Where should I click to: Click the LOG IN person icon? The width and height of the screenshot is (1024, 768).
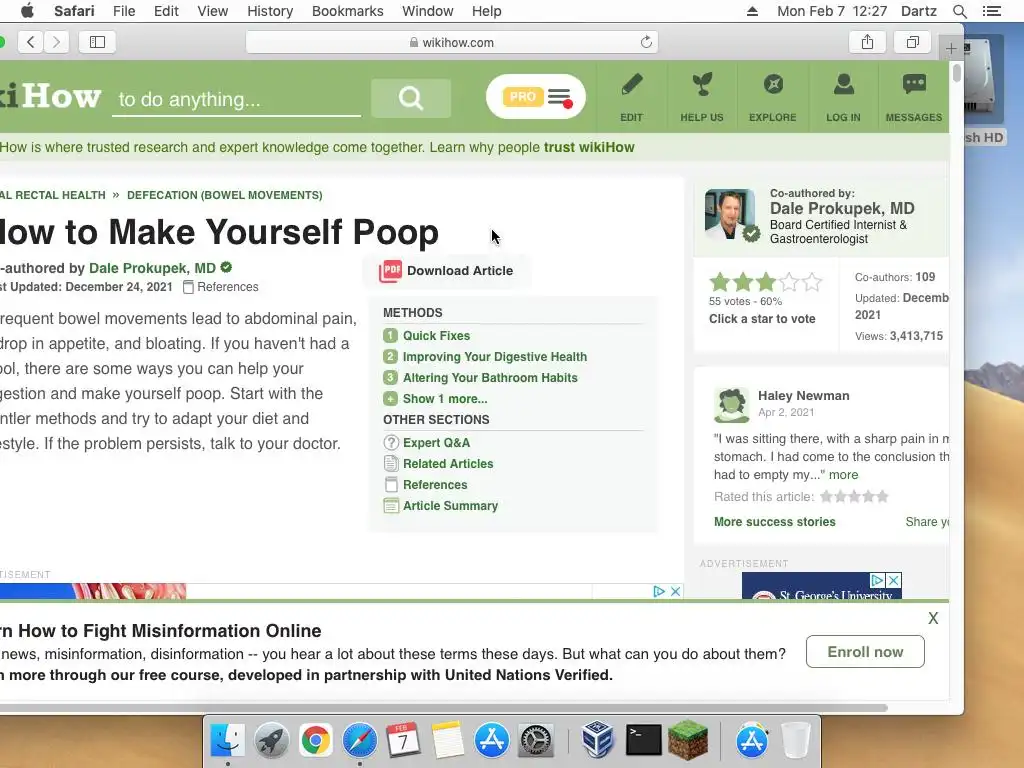[x=843, y=85]
